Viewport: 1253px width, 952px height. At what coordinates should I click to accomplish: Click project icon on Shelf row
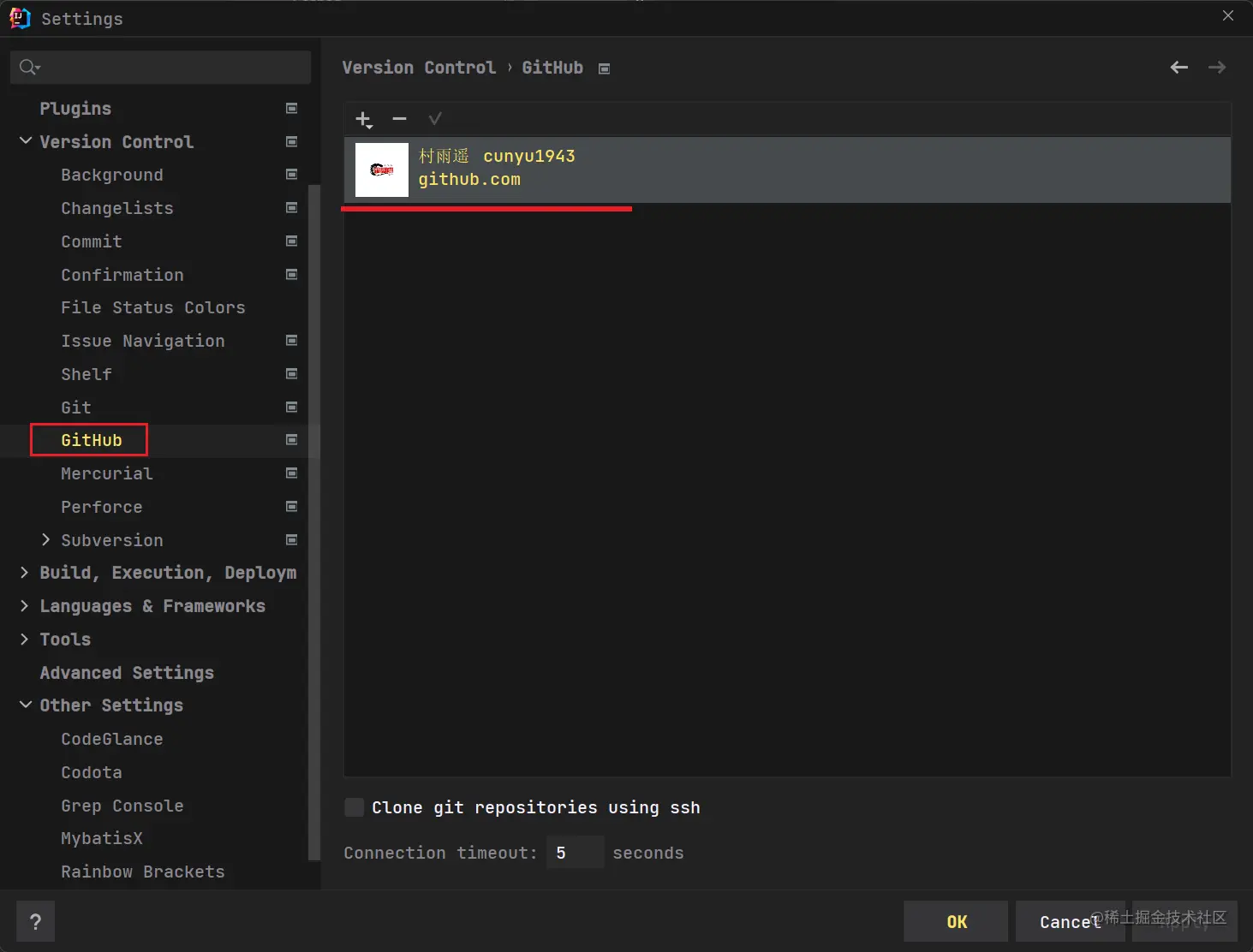(x=291, y=373)
